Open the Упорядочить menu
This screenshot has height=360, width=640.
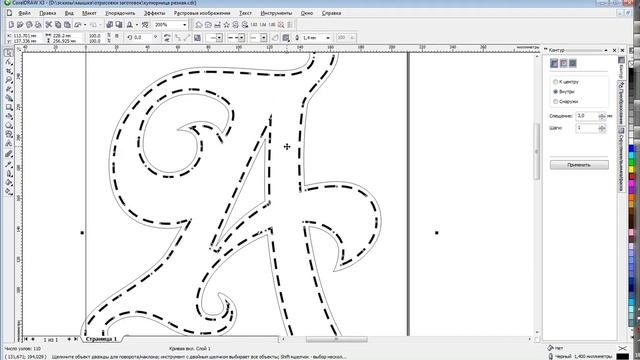[x=120, y=13]
